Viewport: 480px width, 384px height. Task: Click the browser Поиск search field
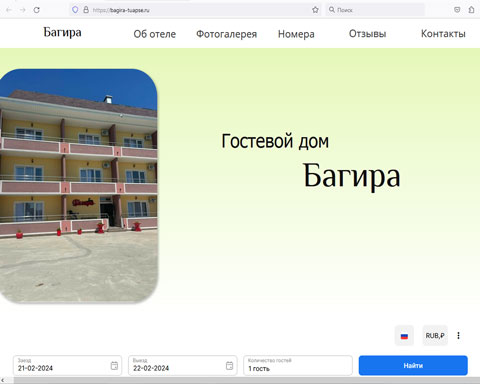click(375, 10)
